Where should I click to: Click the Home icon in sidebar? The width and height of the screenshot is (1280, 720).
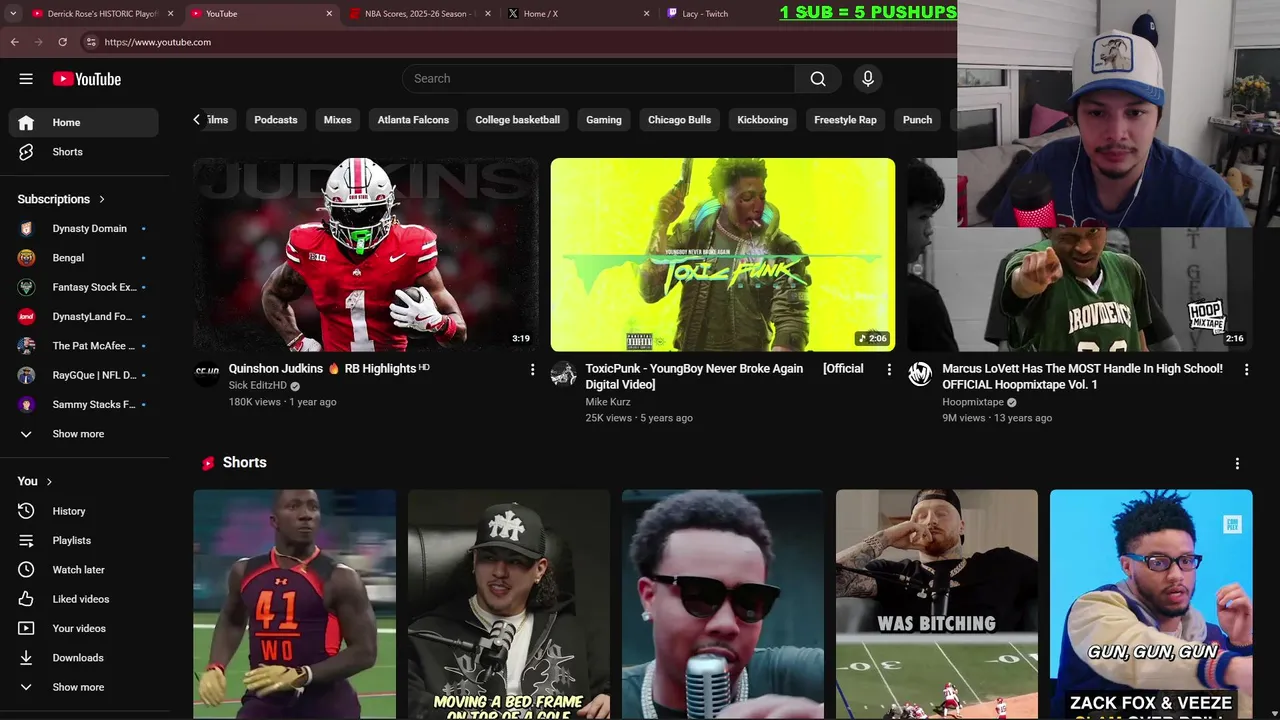[x=26, y=122]
